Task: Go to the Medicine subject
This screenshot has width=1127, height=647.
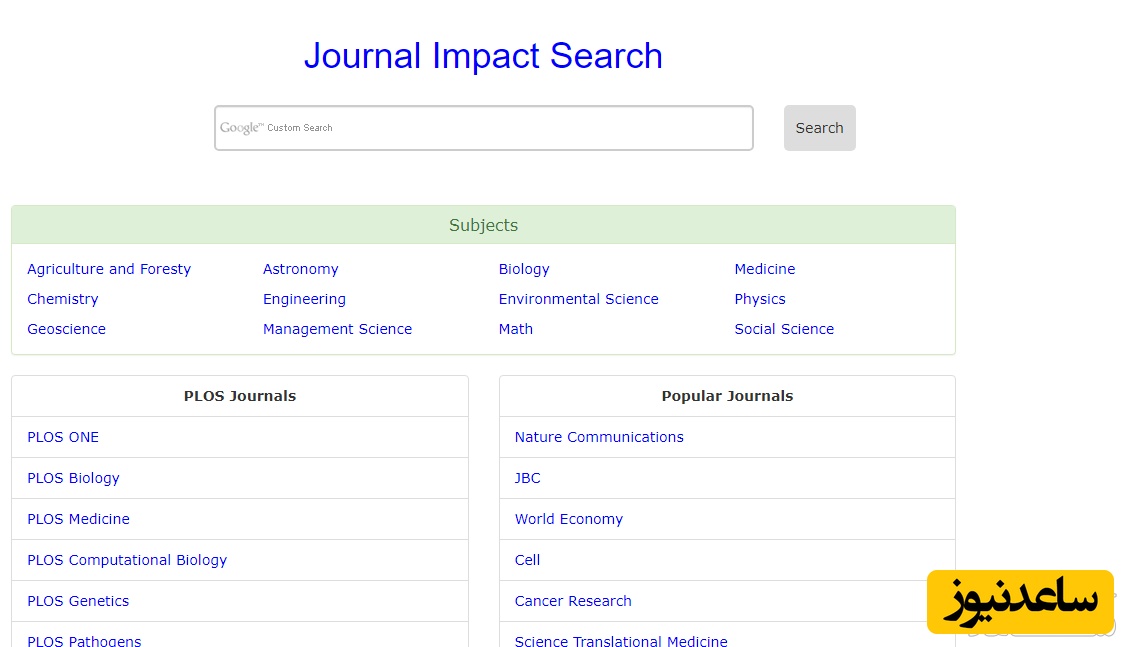Action: pyautogui.click(x=764, y=269)
